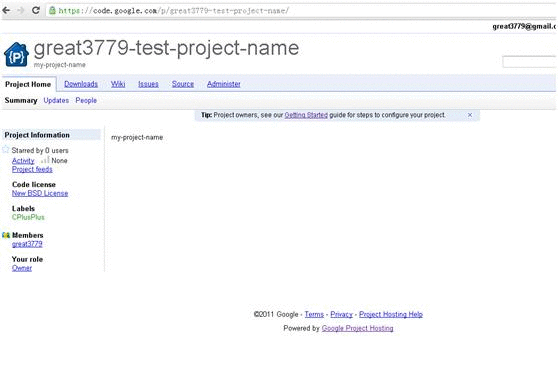Open the Source tab
Viewport: 558px width, 387px height.
pos(183,84)
